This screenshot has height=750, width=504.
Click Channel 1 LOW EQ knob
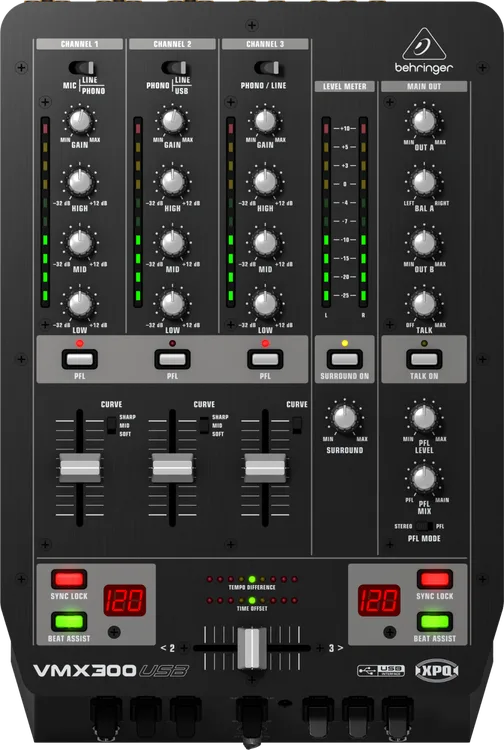(80, 304)
